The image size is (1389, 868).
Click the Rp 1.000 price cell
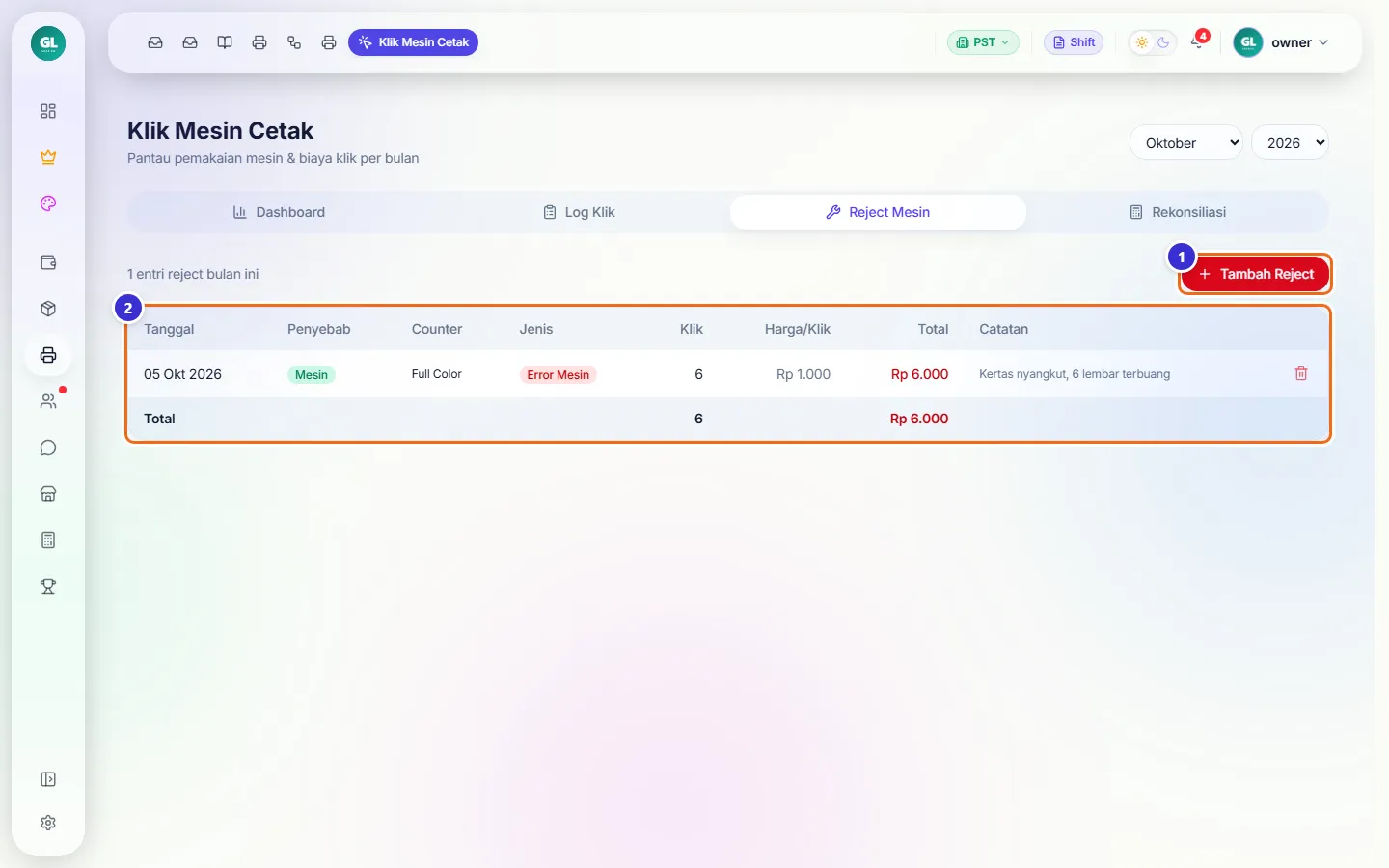coord(803,374)
